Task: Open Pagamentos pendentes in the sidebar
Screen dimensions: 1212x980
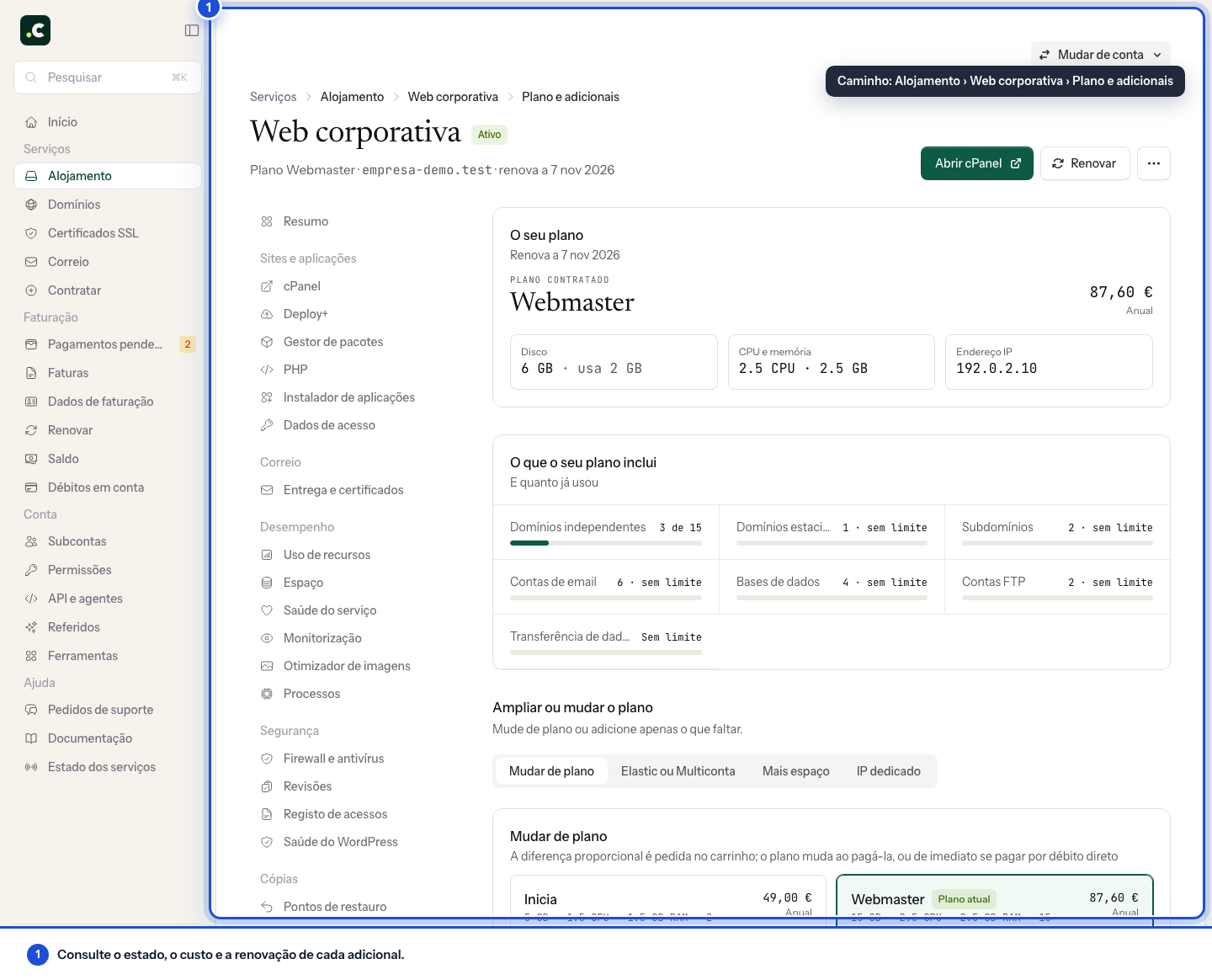Action: pyautogui.click(x=108, y=344)
